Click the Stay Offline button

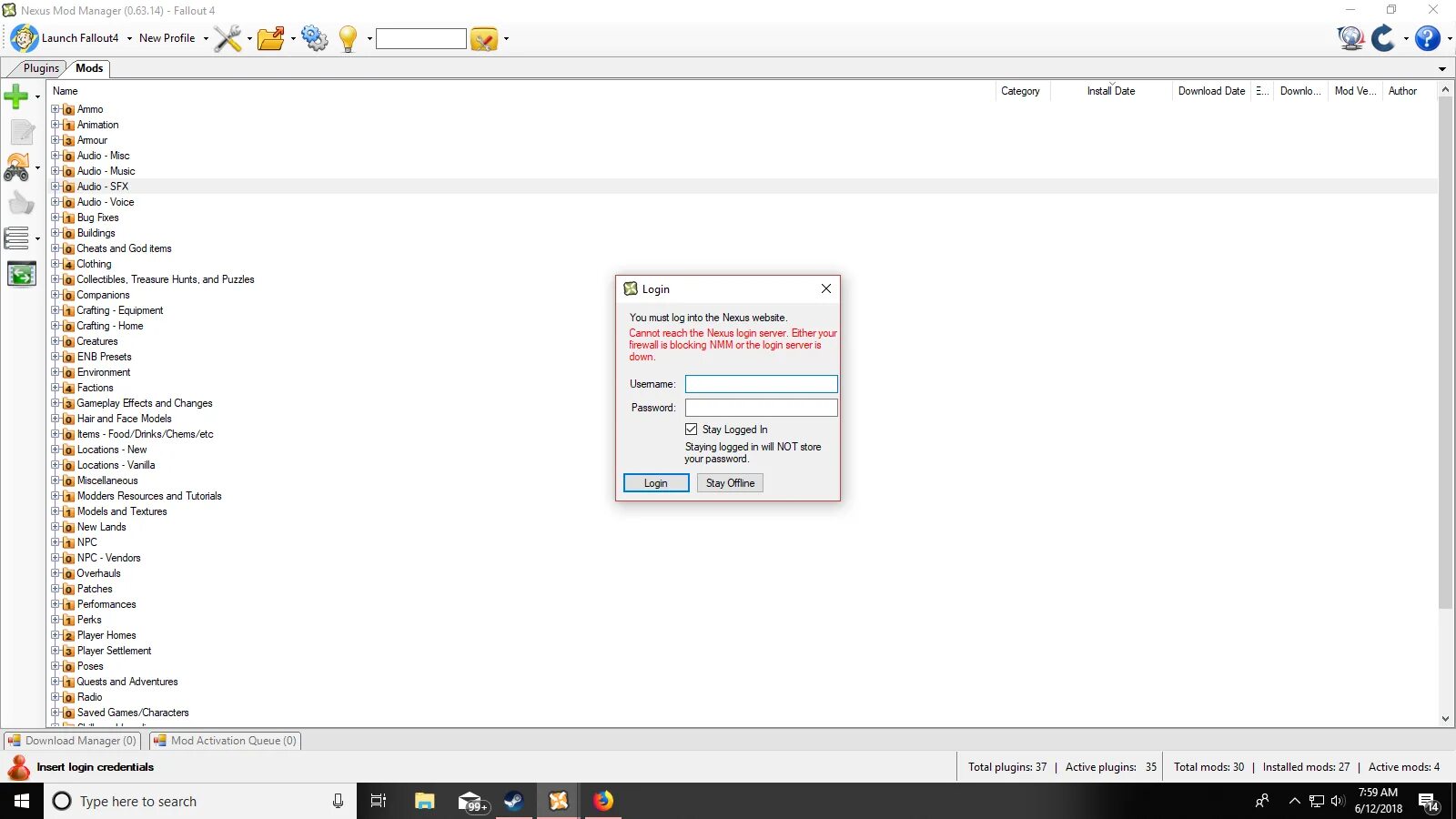pyautogui.click(x=730, y=483)
